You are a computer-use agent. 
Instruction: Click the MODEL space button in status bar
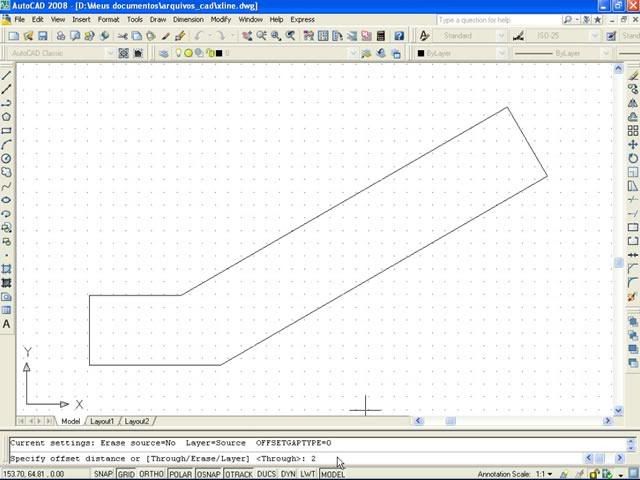[x=333, y=474]
